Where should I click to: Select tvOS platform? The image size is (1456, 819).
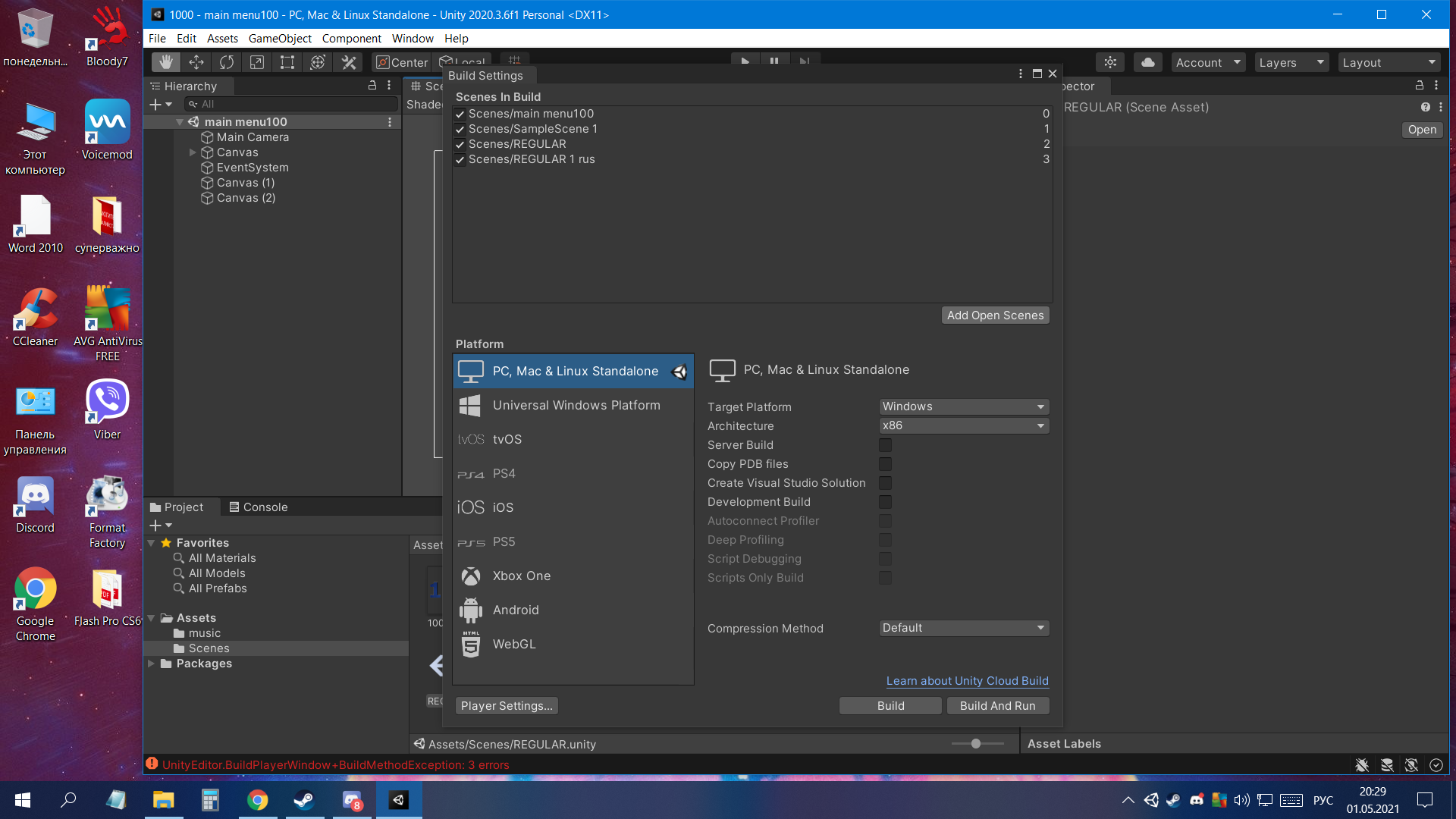coord(573,439)
